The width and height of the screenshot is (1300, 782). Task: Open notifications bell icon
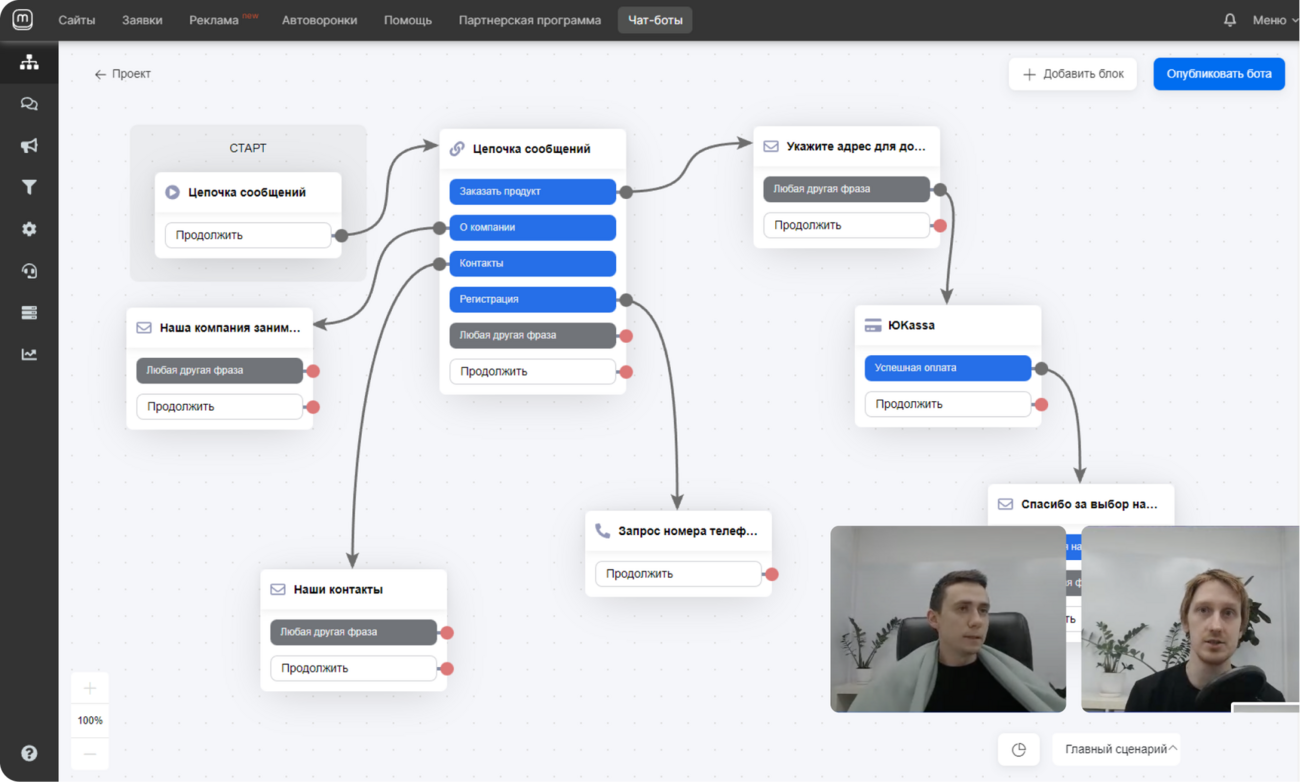click(1230, 20)
